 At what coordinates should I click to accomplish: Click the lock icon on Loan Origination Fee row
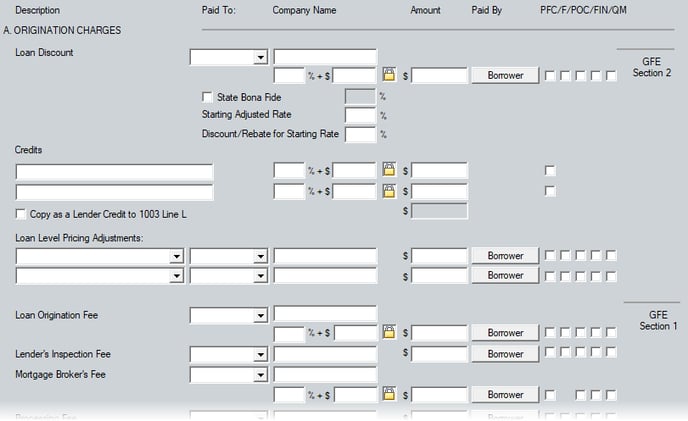[389, 332]
